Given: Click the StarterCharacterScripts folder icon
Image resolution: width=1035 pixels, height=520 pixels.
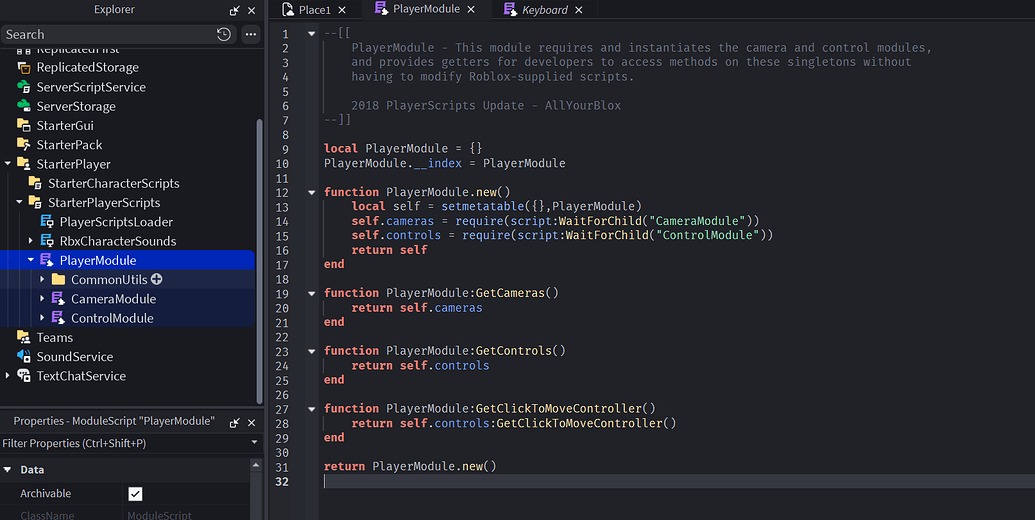Looking at the screenshot, I should coord(36,183).
